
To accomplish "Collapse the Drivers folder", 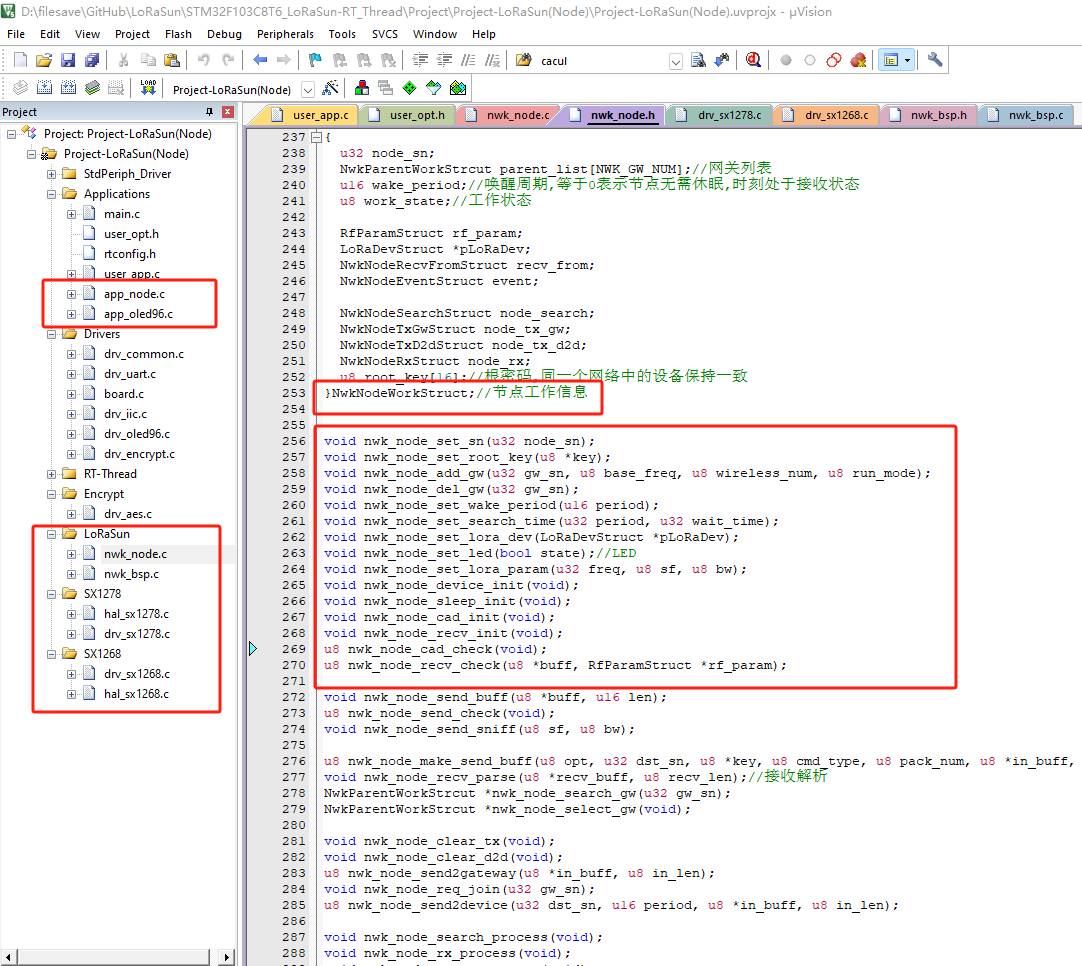I will [x=51, y=334].
